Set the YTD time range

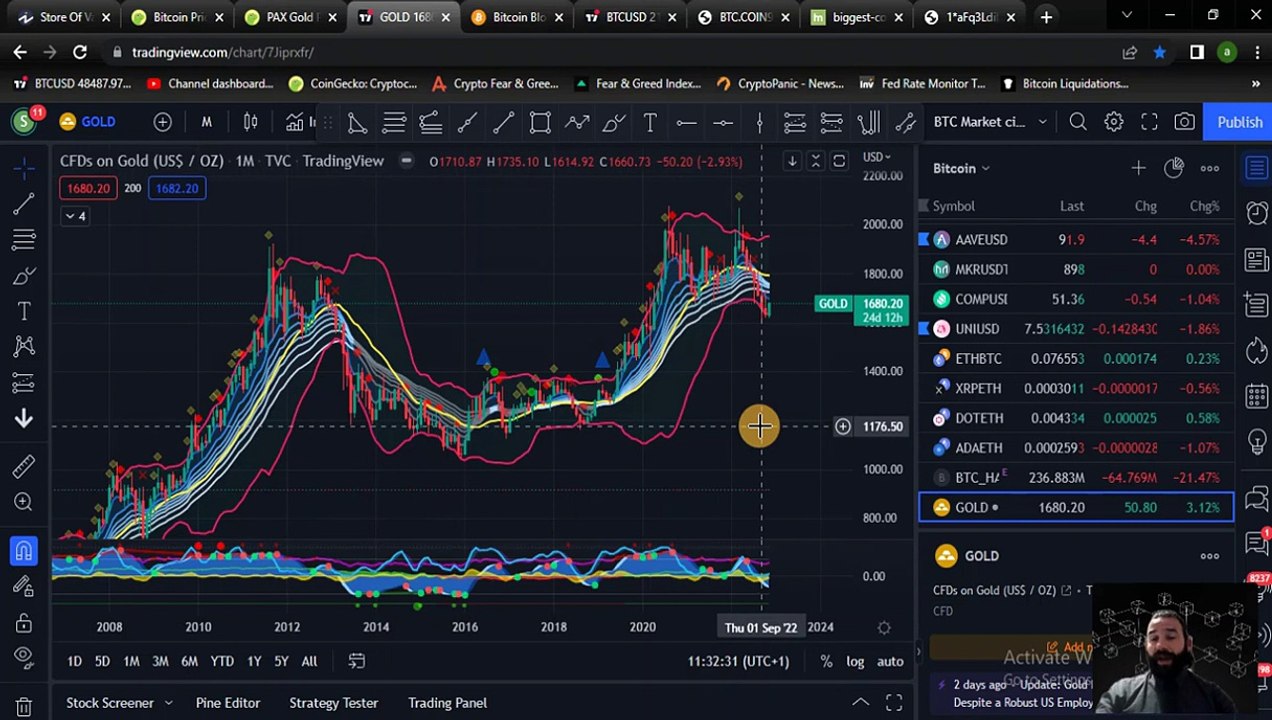[222, 661]
